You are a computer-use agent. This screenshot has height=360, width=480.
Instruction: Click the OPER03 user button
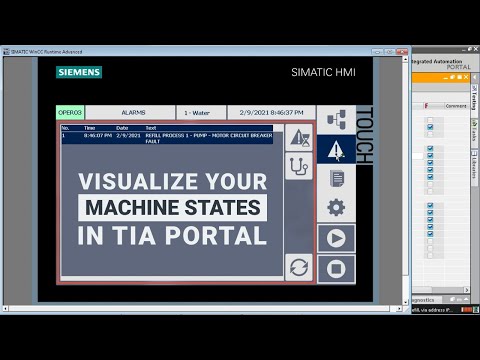[70, 113]
